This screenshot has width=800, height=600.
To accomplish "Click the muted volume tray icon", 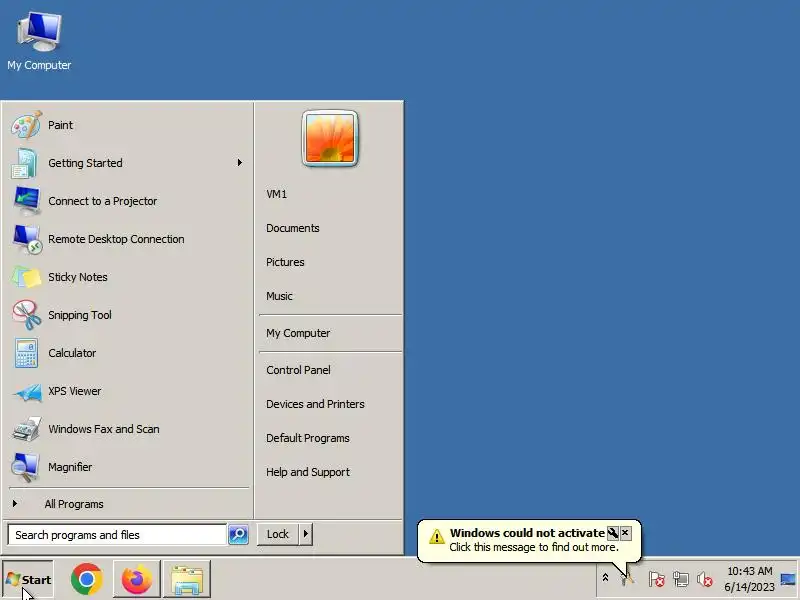I will pos(705,579).
